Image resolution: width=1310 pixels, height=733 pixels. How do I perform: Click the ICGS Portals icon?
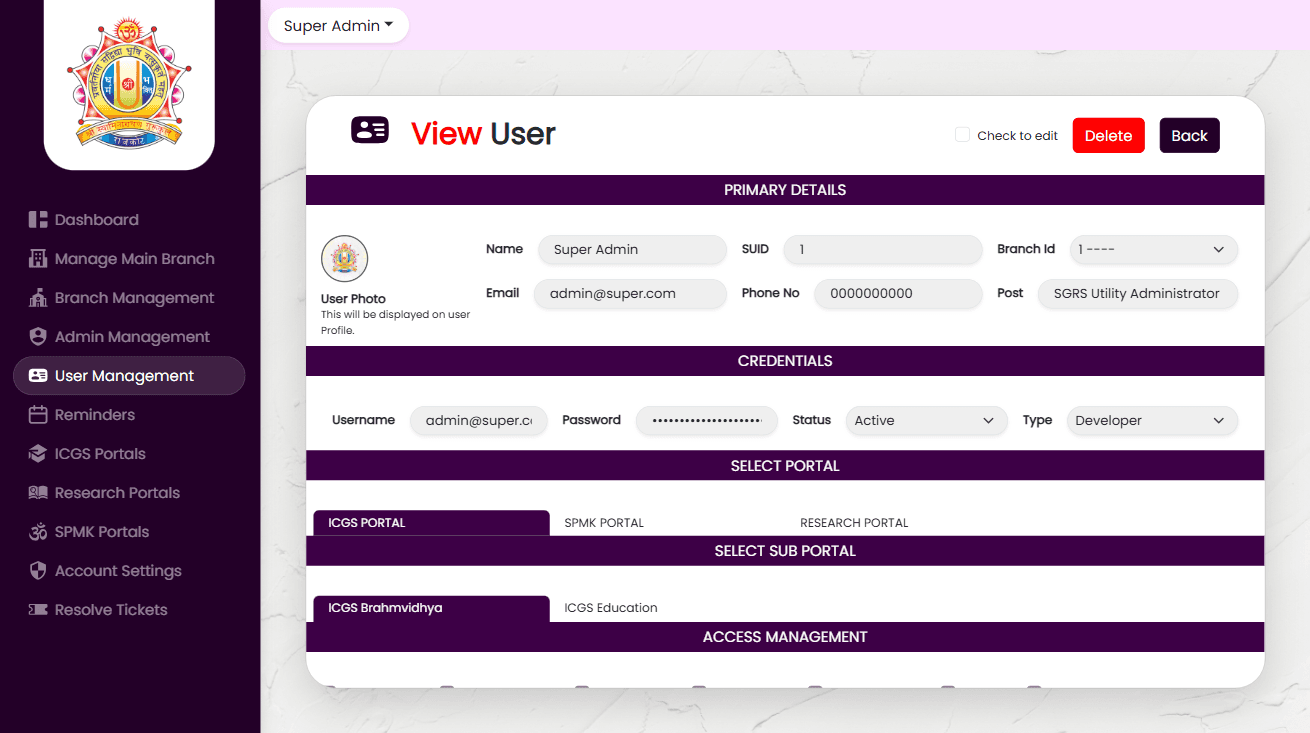click(38, 454)
